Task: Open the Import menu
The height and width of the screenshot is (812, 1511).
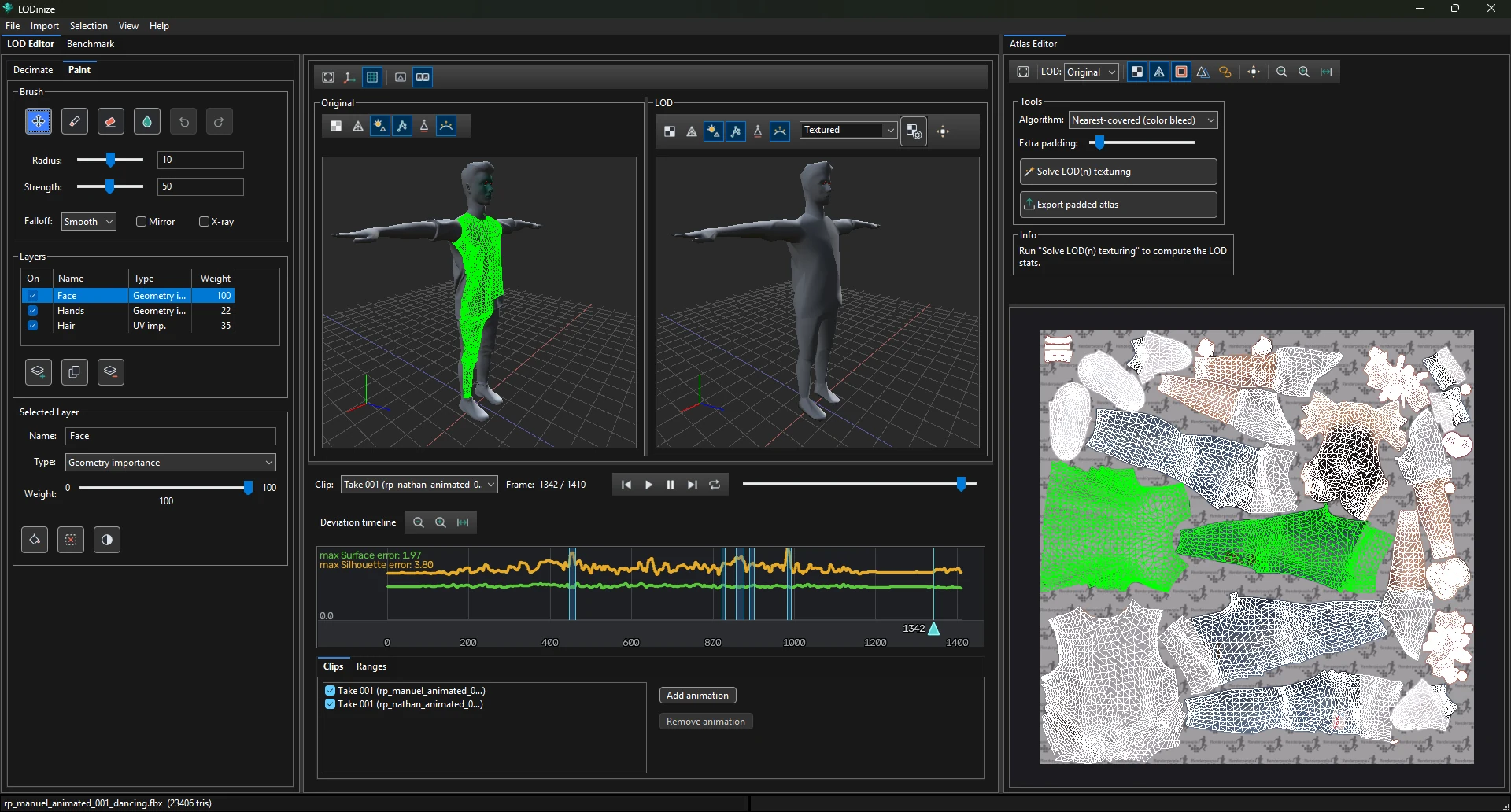Action: [45, 26]
